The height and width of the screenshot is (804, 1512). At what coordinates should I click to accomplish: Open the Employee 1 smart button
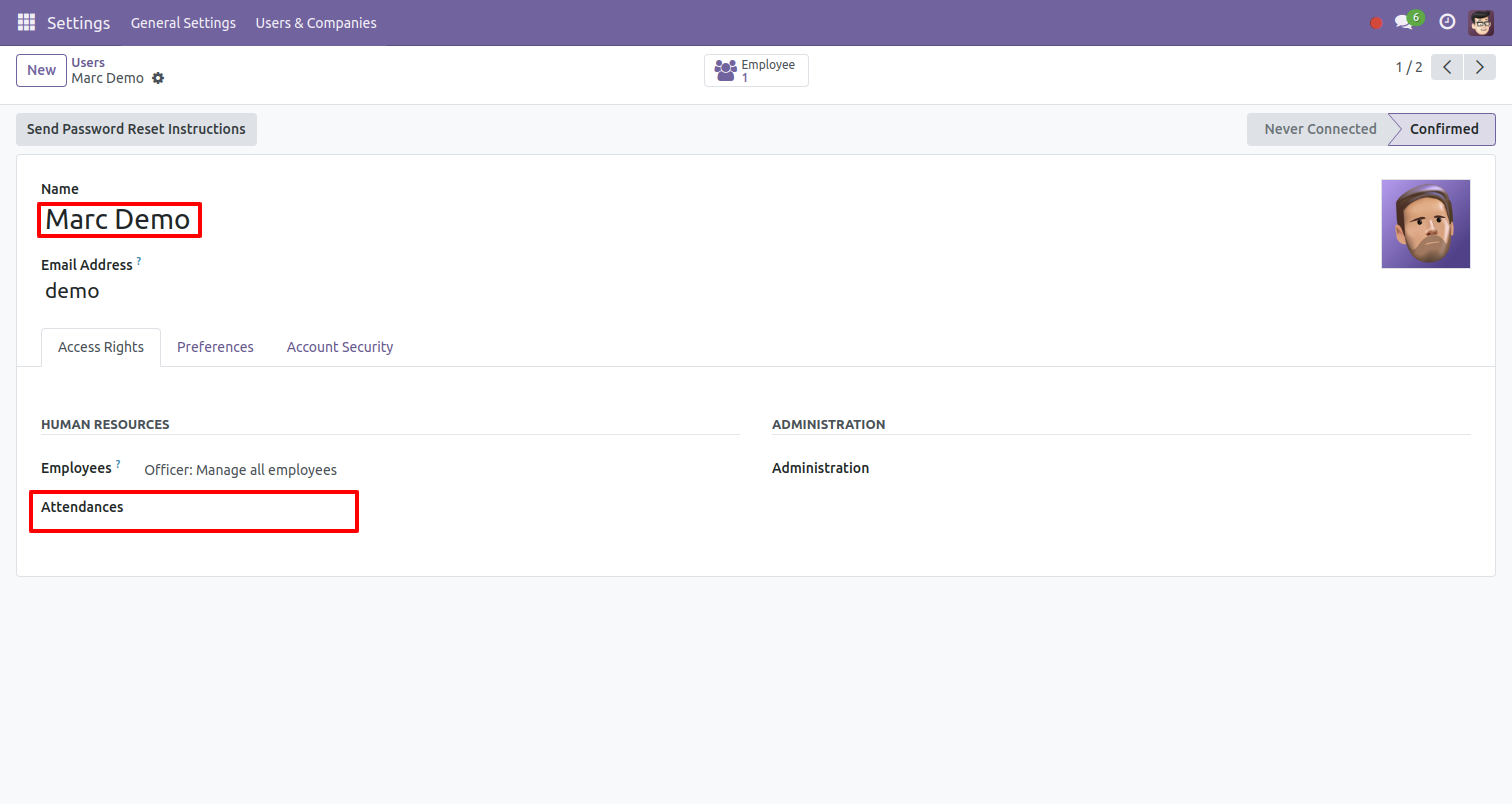point(756,70)
